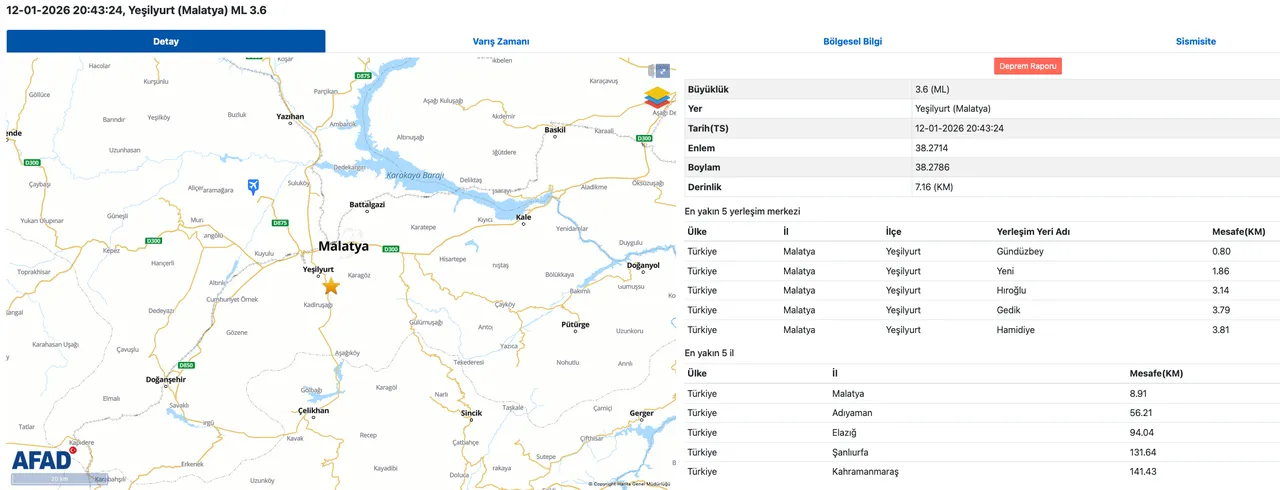Select the date value 12-01-2026 20:43:24 in table
The image size is (1280, 490).
point(959,128)
